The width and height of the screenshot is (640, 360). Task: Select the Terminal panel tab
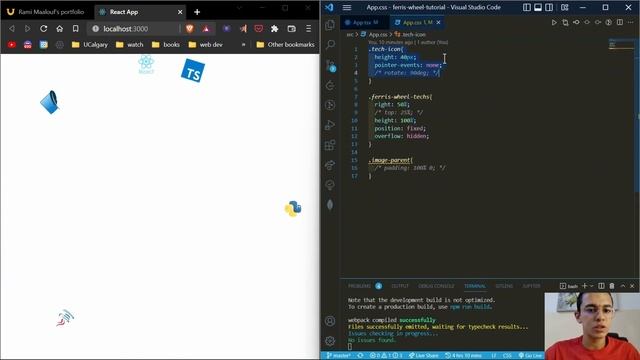click(475, 286)
